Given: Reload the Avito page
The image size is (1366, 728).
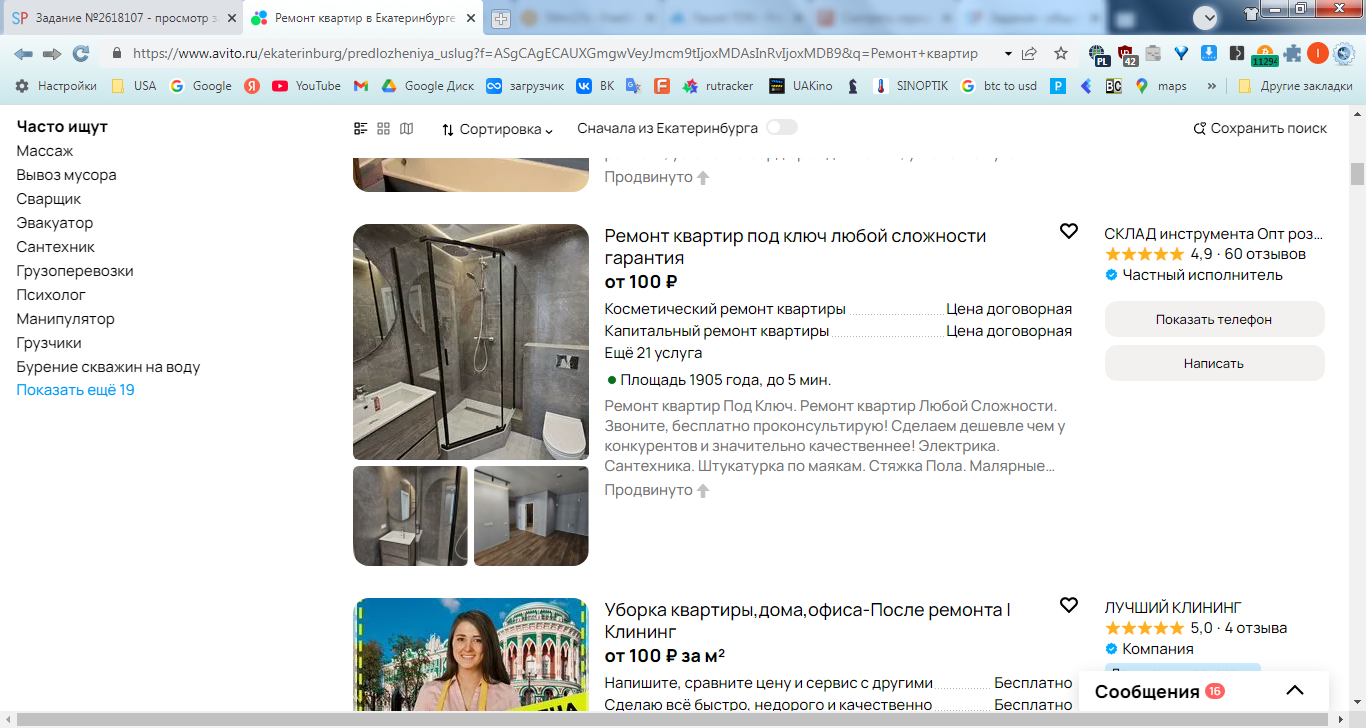Looking at the screenshot, I should [x=81, y=54].
